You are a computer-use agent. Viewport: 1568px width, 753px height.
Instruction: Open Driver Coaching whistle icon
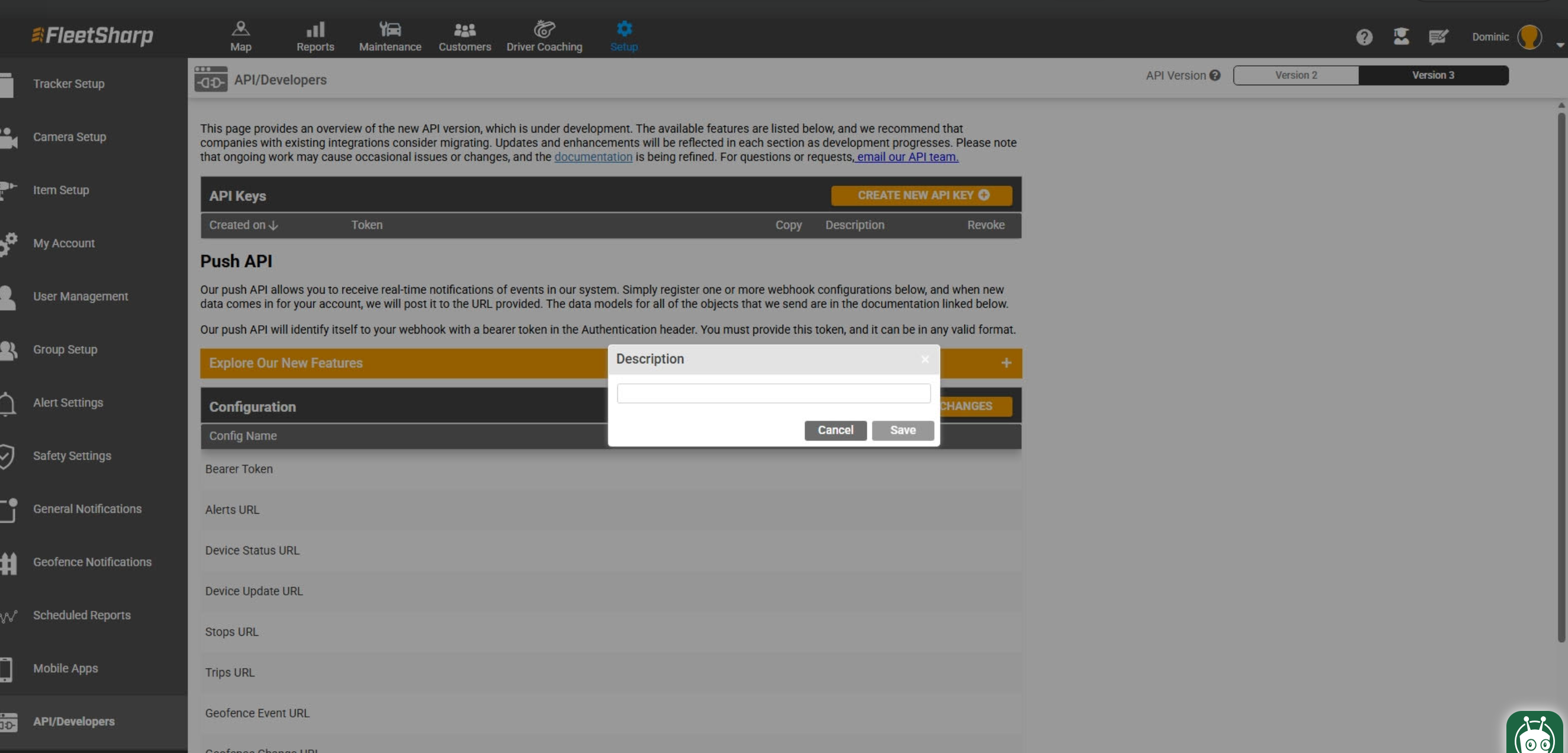[544, 28]
